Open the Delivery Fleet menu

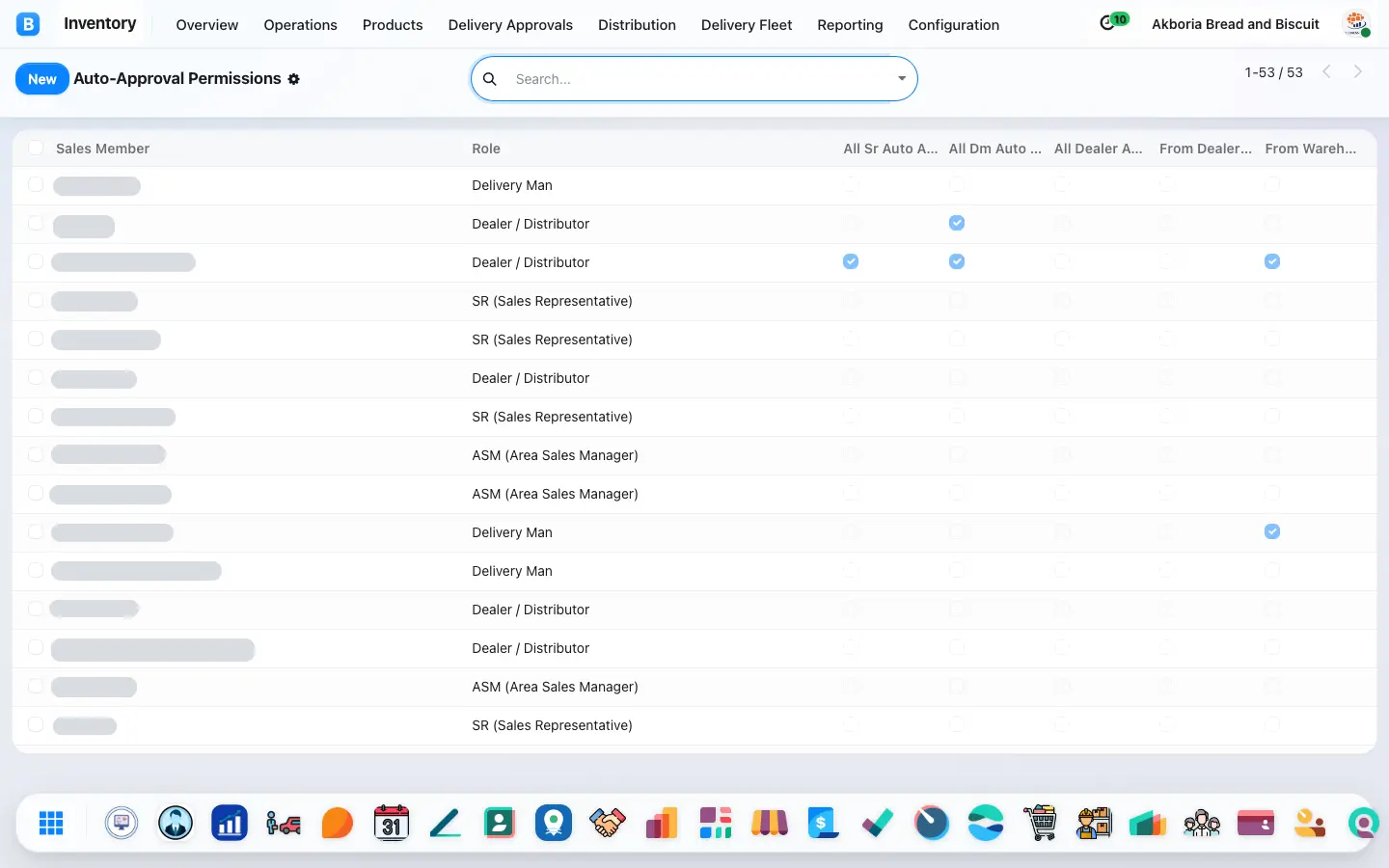(x=747, y=25)
